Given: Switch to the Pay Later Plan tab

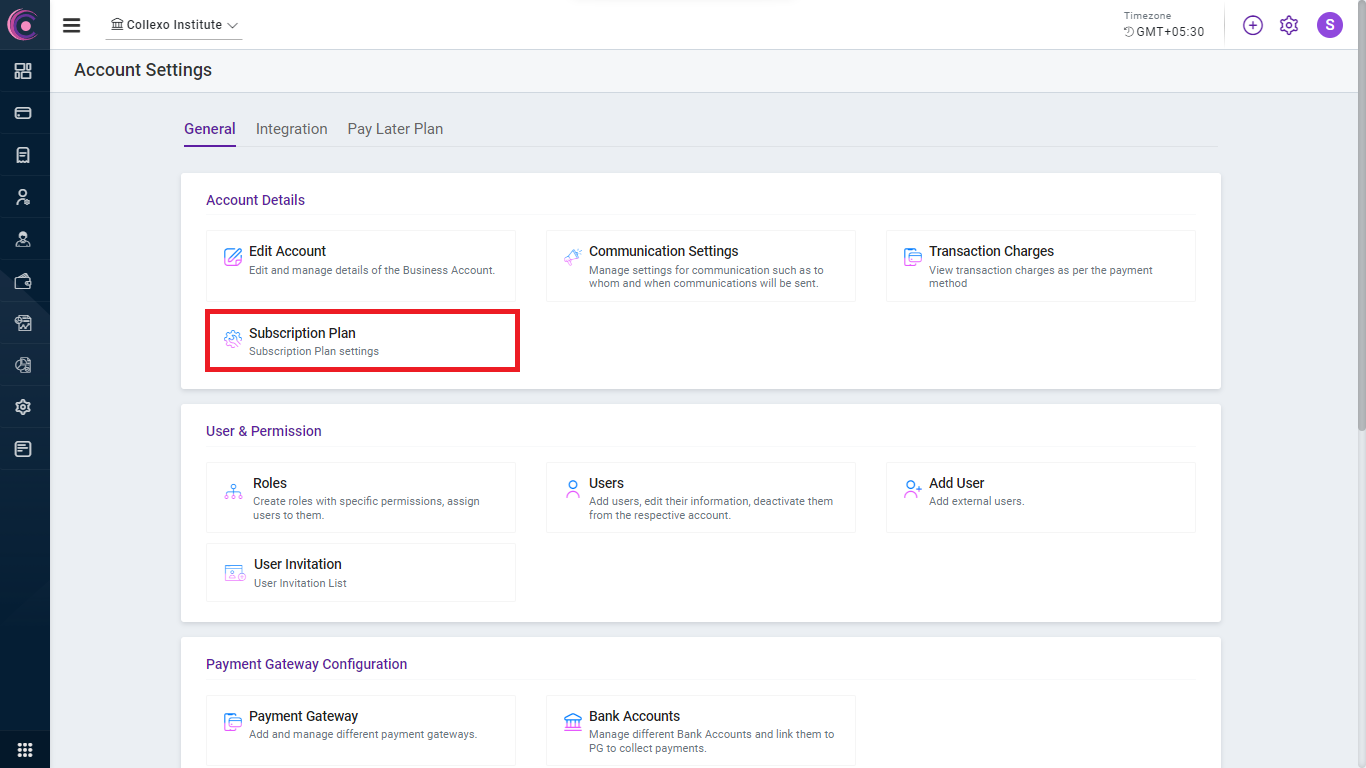Looking at the screenshot, I should click(395, 129).
